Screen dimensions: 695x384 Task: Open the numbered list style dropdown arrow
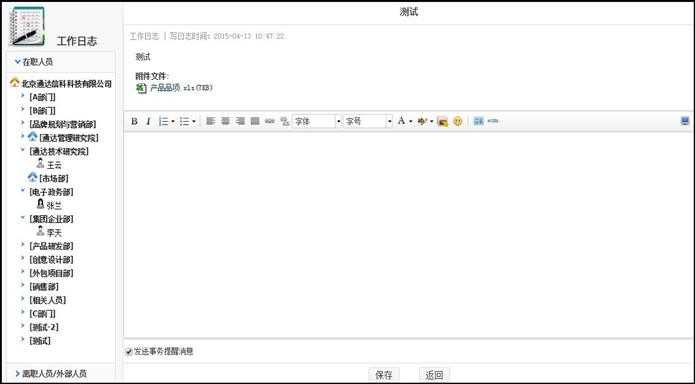(x=173, y=121)
